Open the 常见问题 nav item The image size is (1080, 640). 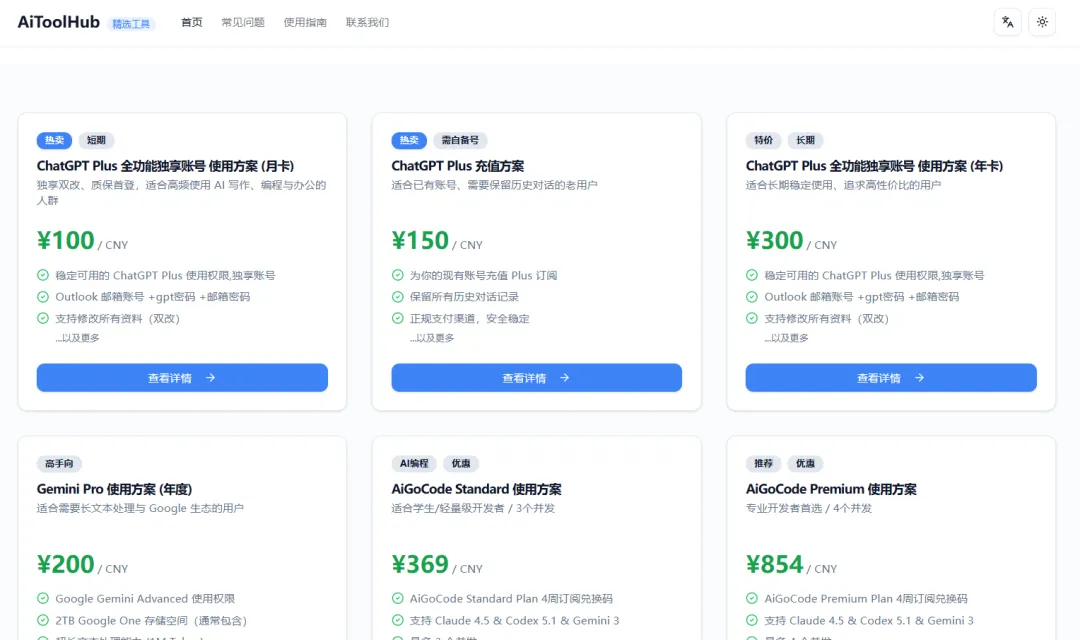coord(243,23)
